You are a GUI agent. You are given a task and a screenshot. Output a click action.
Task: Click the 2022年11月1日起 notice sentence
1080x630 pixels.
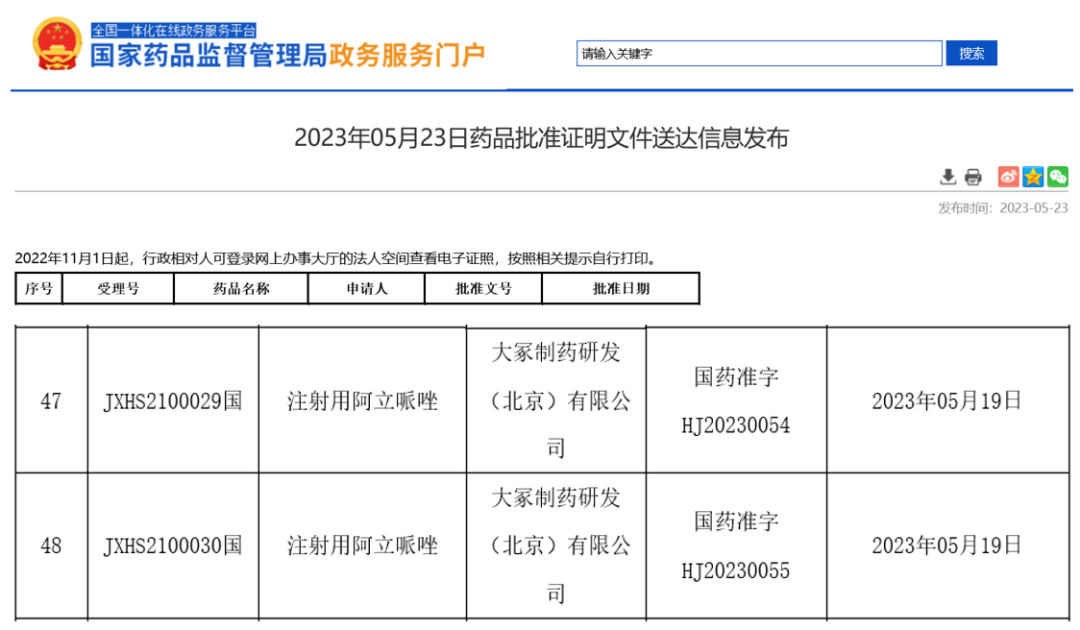pyautogui.click(x=337, y=259)
